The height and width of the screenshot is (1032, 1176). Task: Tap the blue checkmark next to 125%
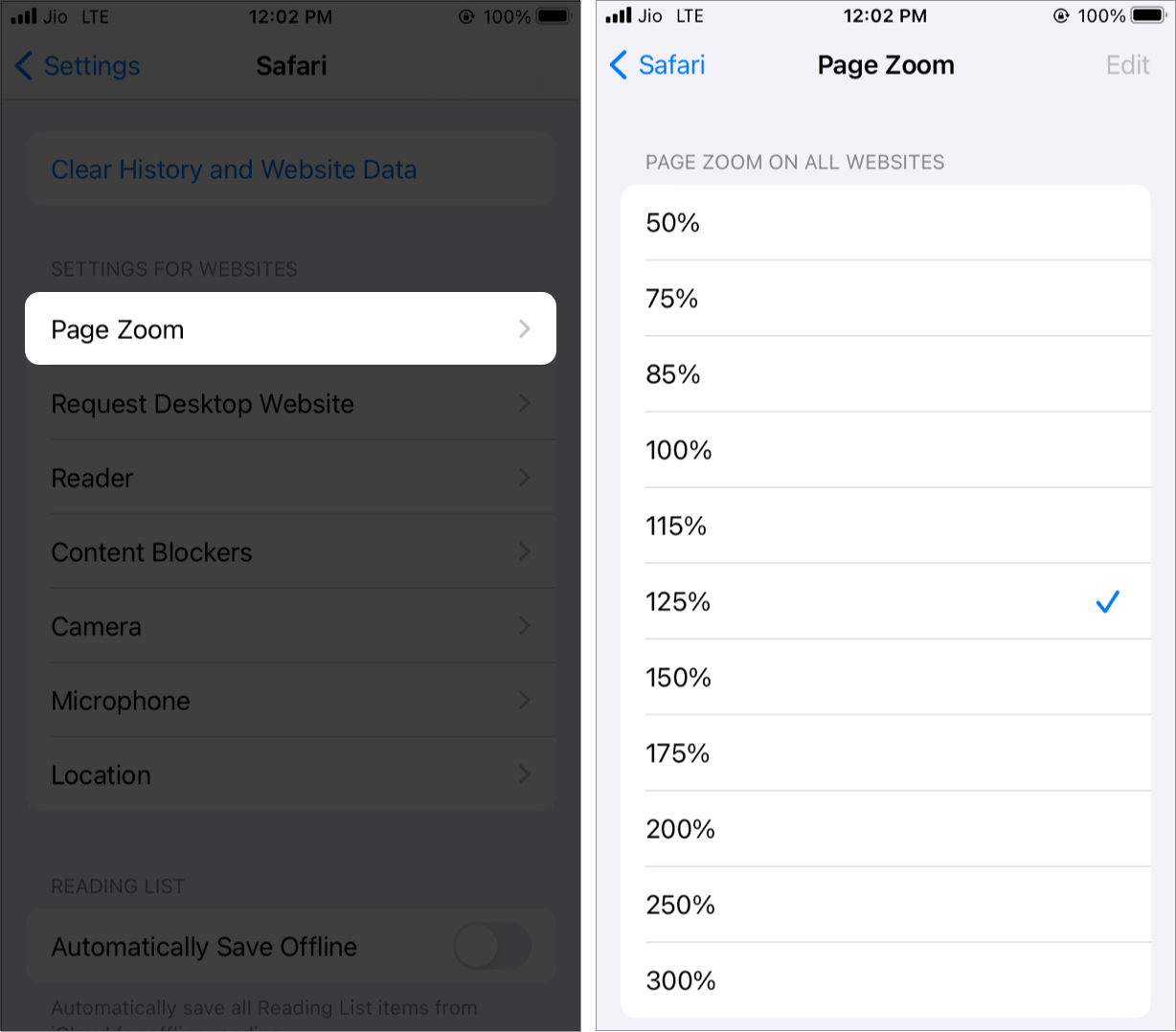[x=1107, y=602]
